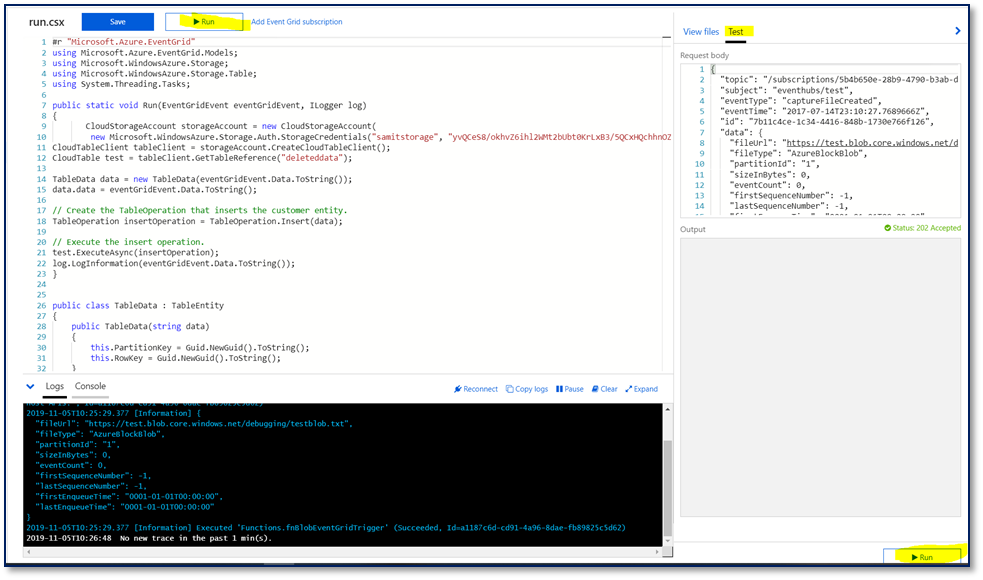Click into the Request body editor
Viewport: 983px width, 580px height.
[x=821, y=140]
